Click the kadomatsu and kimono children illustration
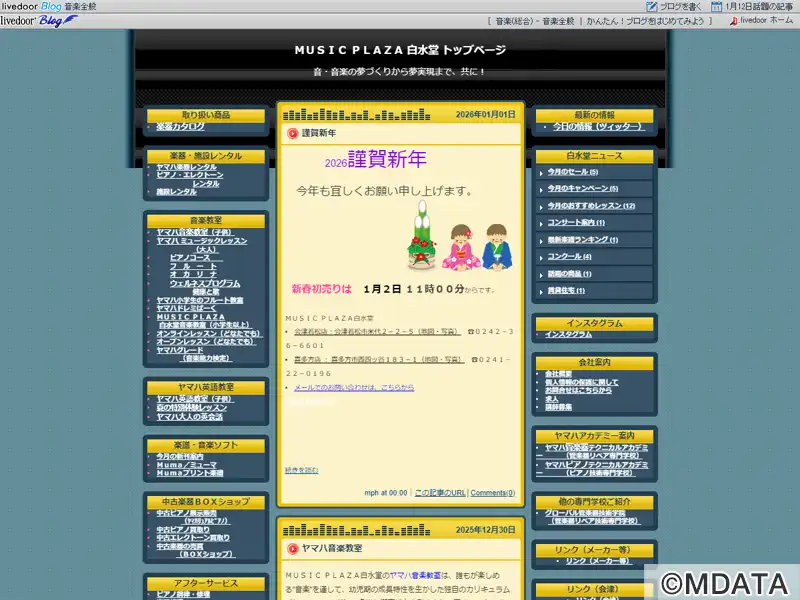Viewport: 800px width, 600px height. point(460,235)
